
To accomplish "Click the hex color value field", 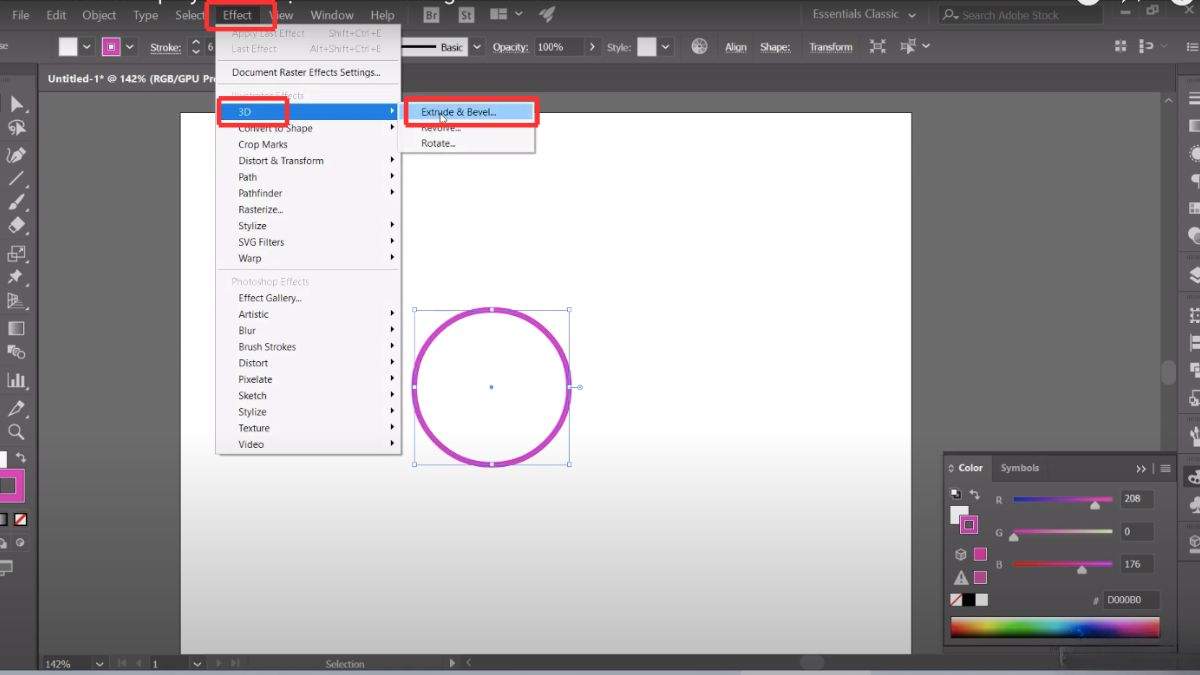I will (1131, 600).
